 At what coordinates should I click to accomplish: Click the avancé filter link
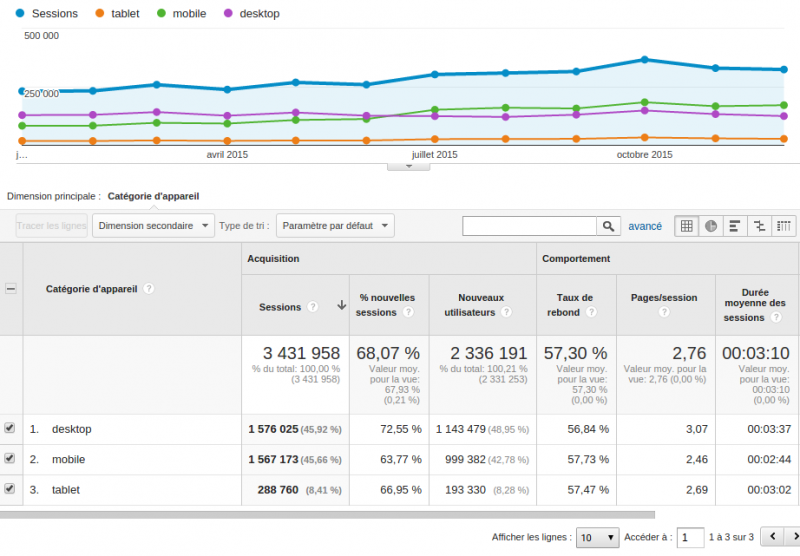[645, 226]
